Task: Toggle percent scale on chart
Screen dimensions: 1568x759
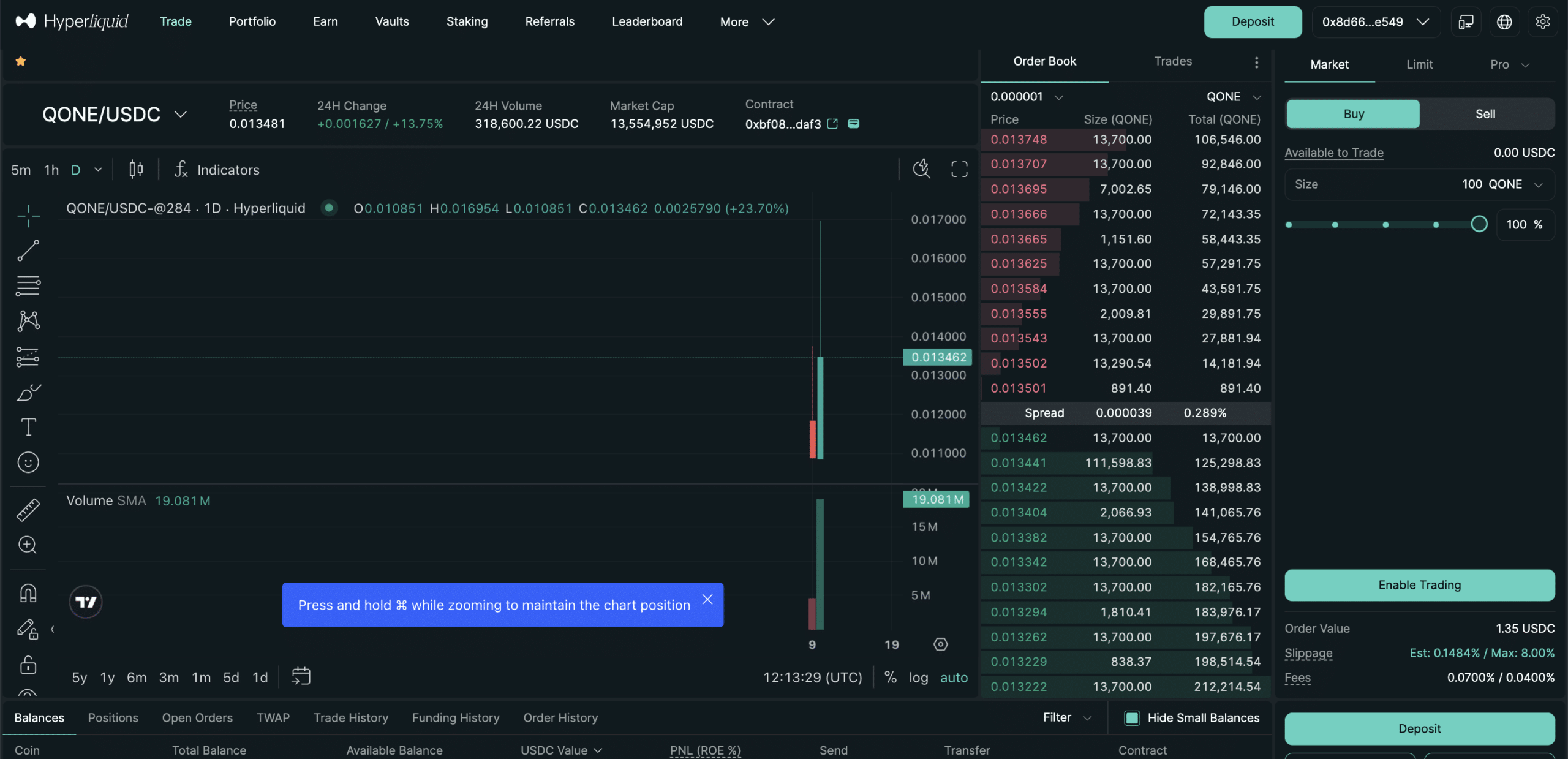Action: click(891, 677)
